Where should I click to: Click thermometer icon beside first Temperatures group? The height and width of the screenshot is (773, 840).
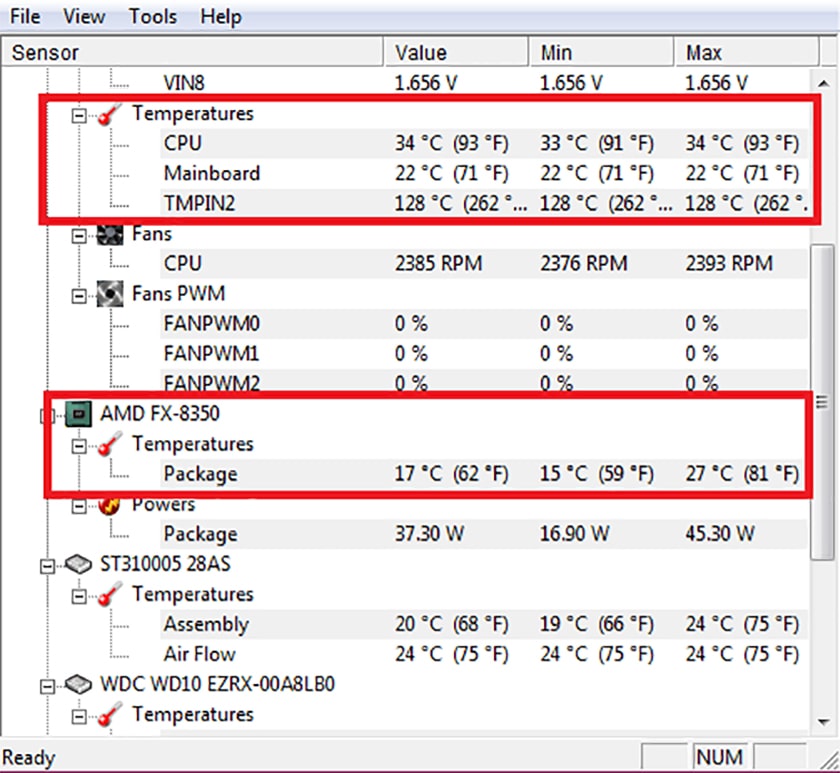110,114
